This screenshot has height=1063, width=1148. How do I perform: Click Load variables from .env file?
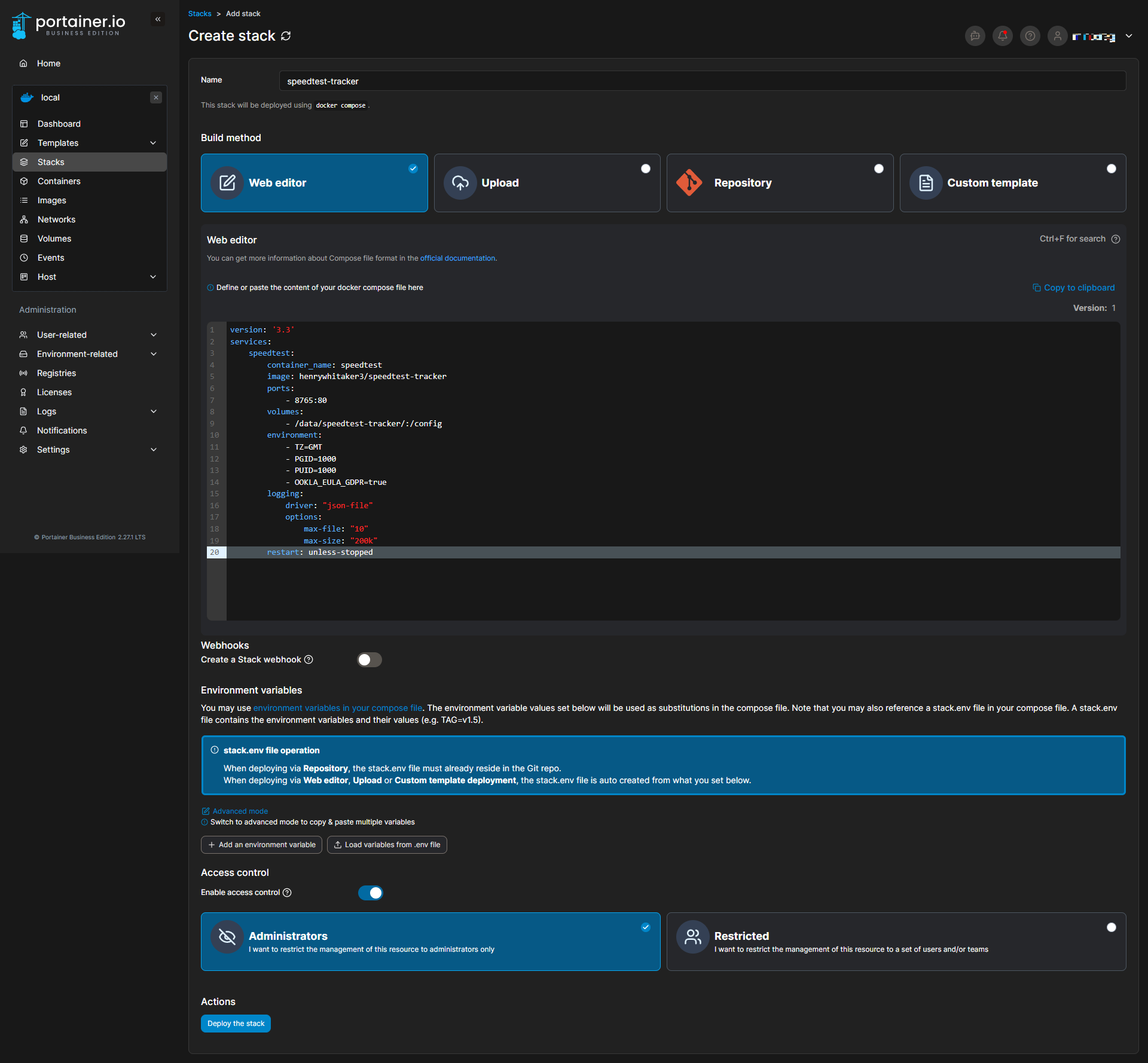(387, 845)
